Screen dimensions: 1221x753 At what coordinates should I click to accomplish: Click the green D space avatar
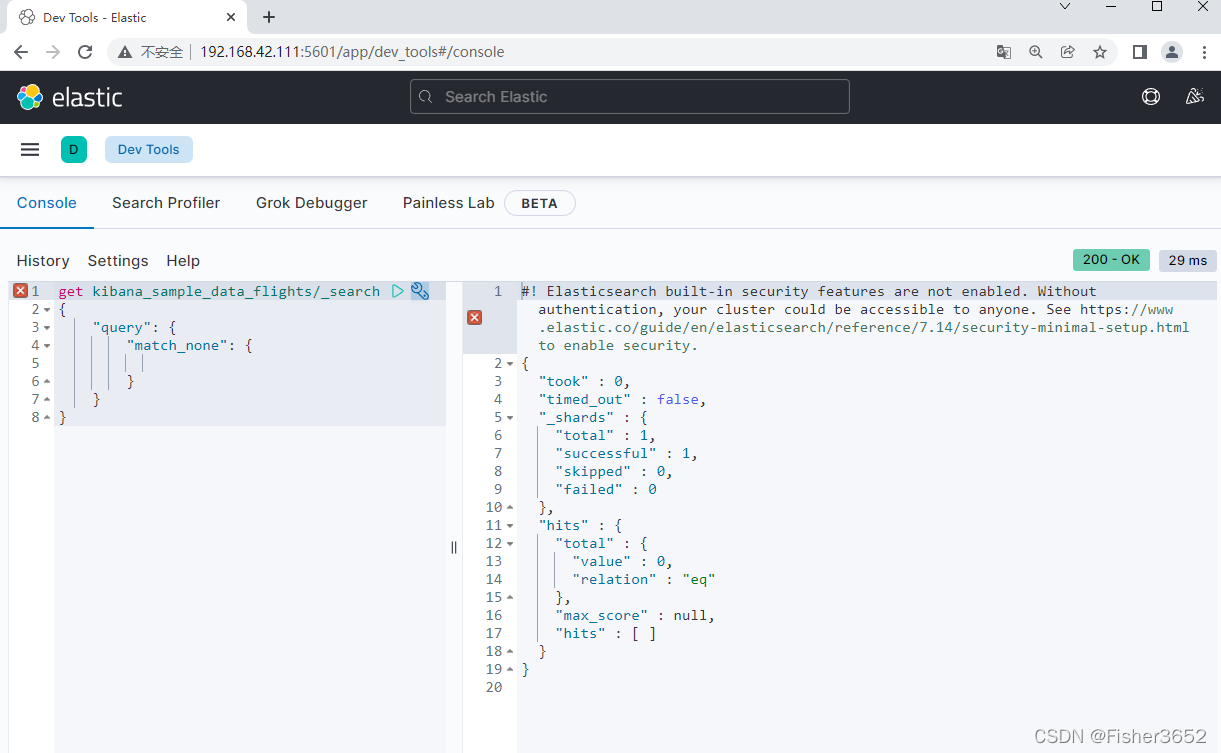[x=74, y=150]
